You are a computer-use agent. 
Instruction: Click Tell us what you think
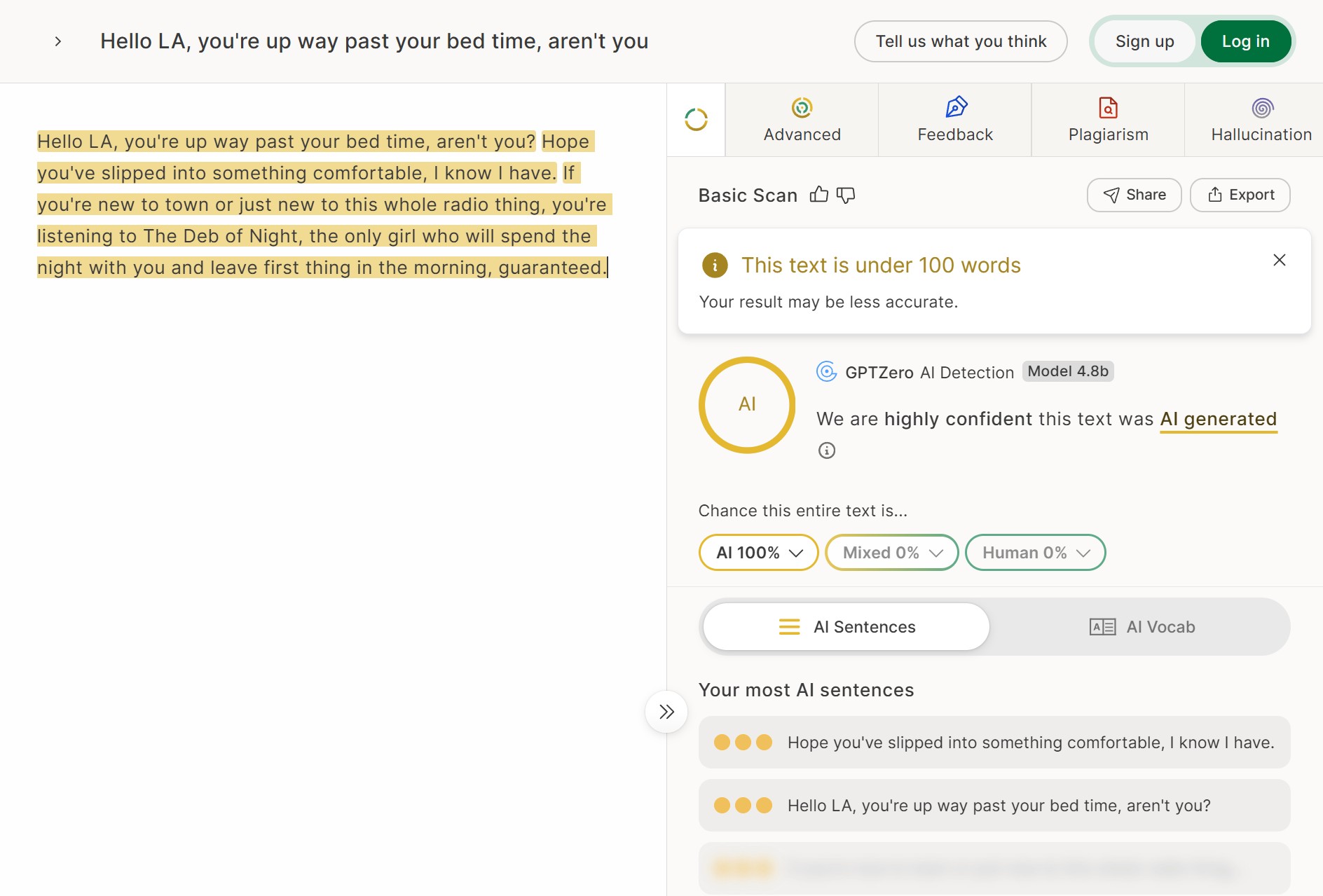tap(961, 41)
